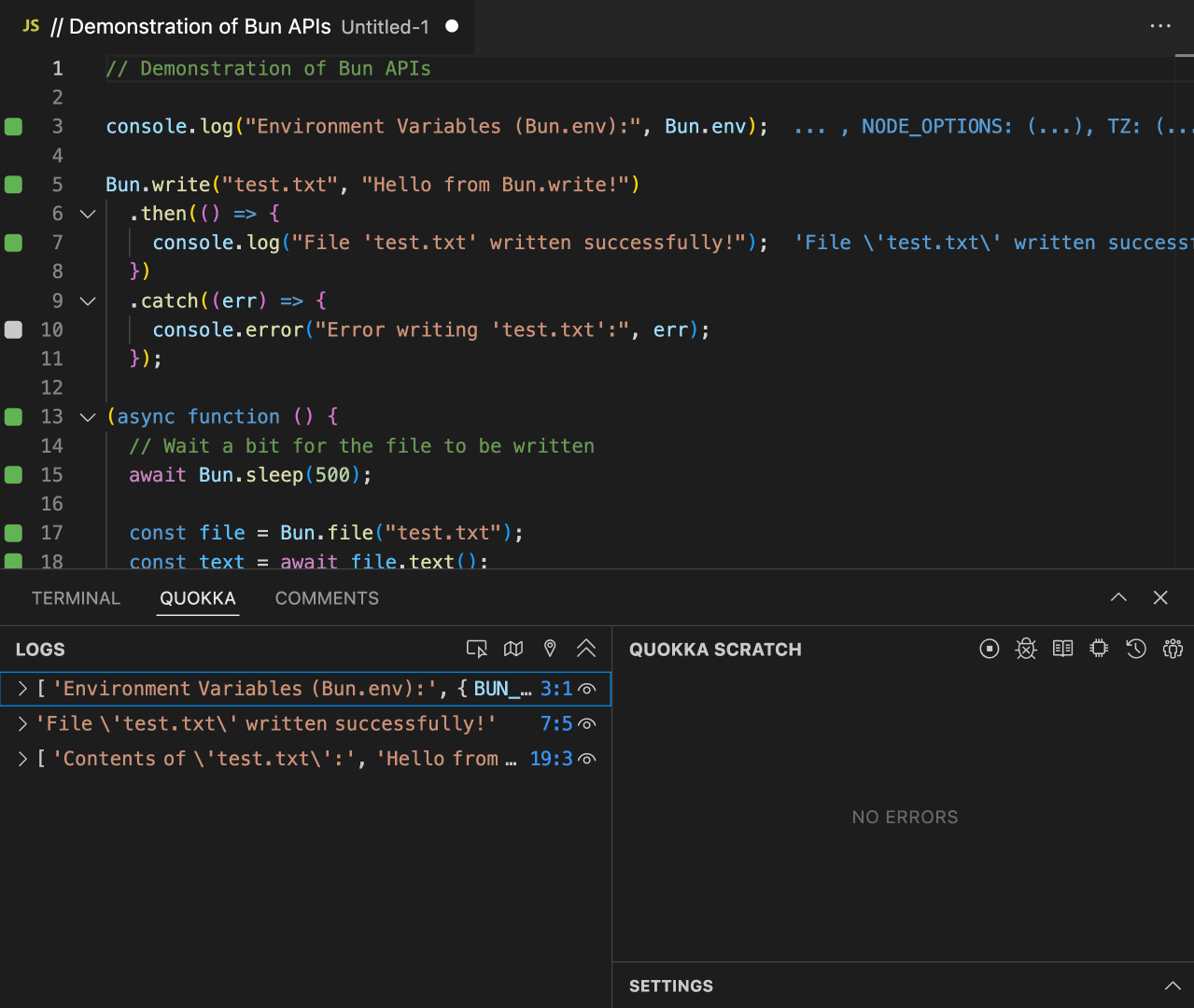Expand the Environment Variables log entry

(22, 689)
